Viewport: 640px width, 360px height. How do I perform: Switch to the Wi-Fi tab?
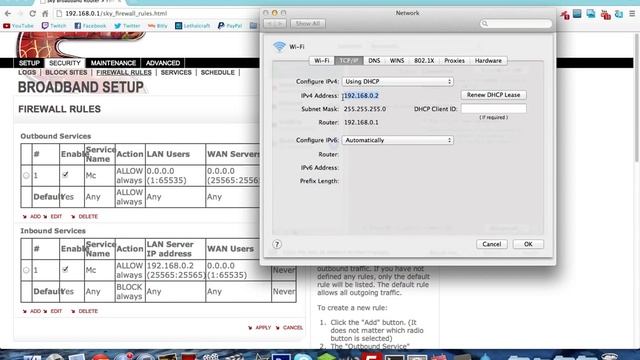tap(322, 60)
